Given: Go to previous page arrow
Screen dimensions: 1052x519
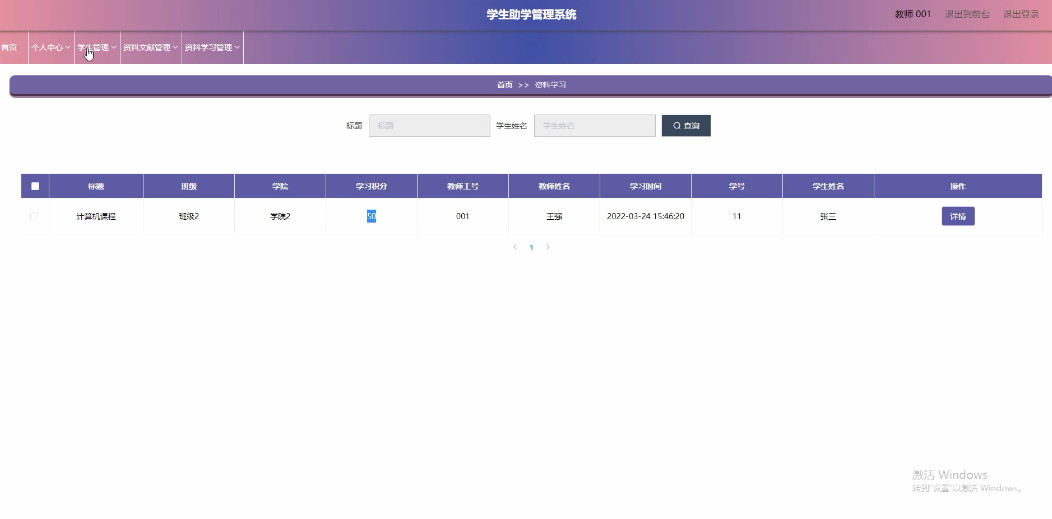Looking at the screenshot, I should (515, 247).
